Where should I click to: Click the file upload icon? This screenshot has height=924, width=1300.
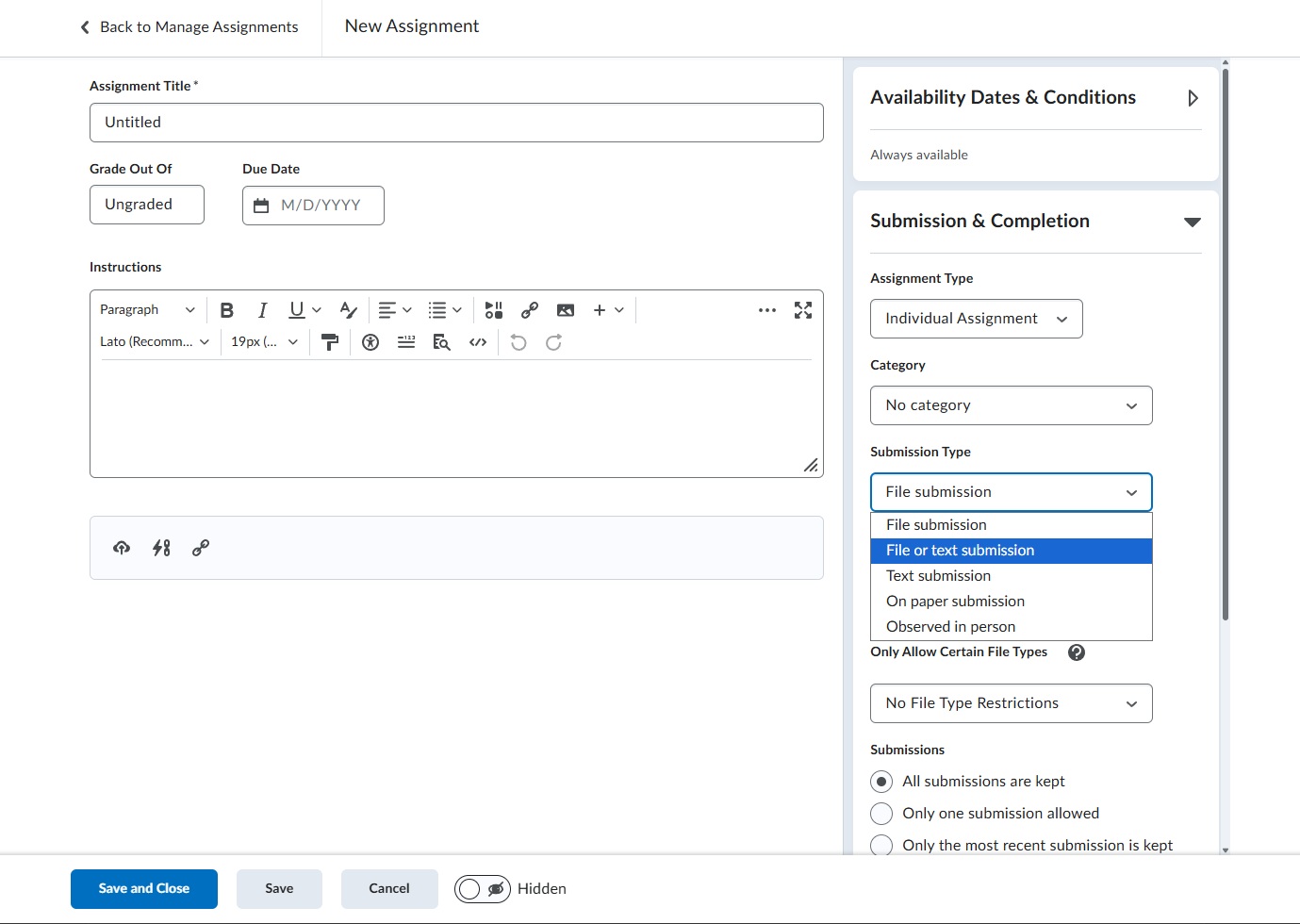pyautogui.click(x=122, y=548)
